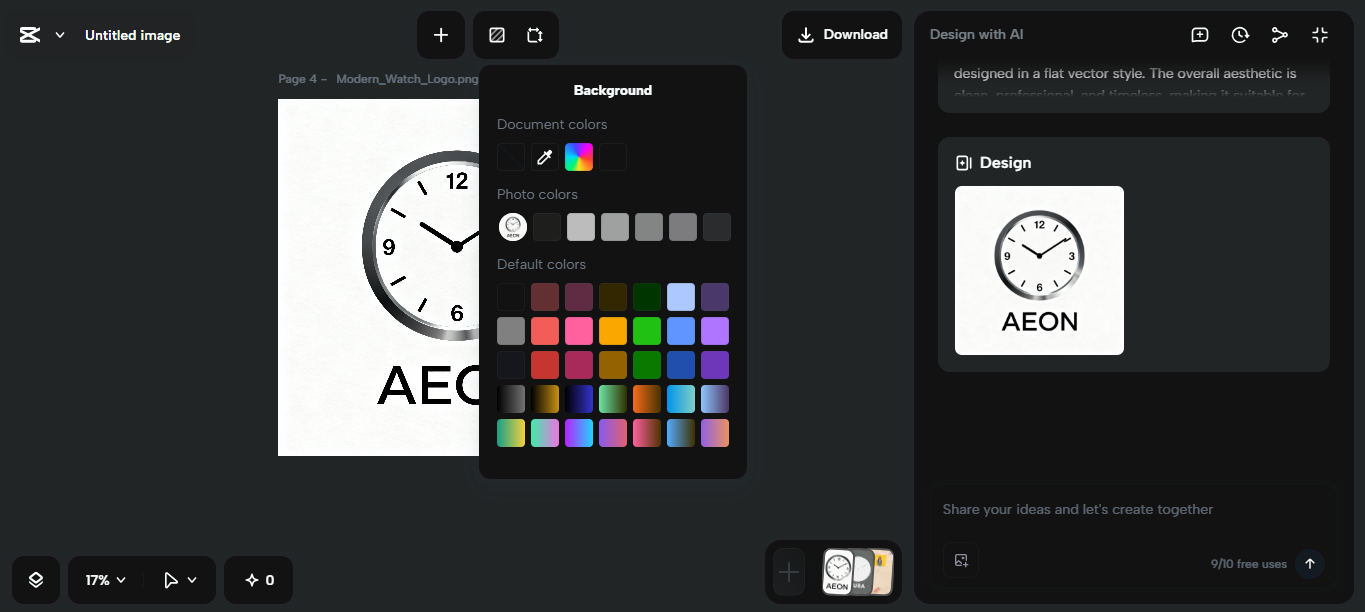Image resolution: width=1365 pixels, height=612 pixels.
Task: Open the CapCut logo menu dropdown
Action: tap(40, 34)
